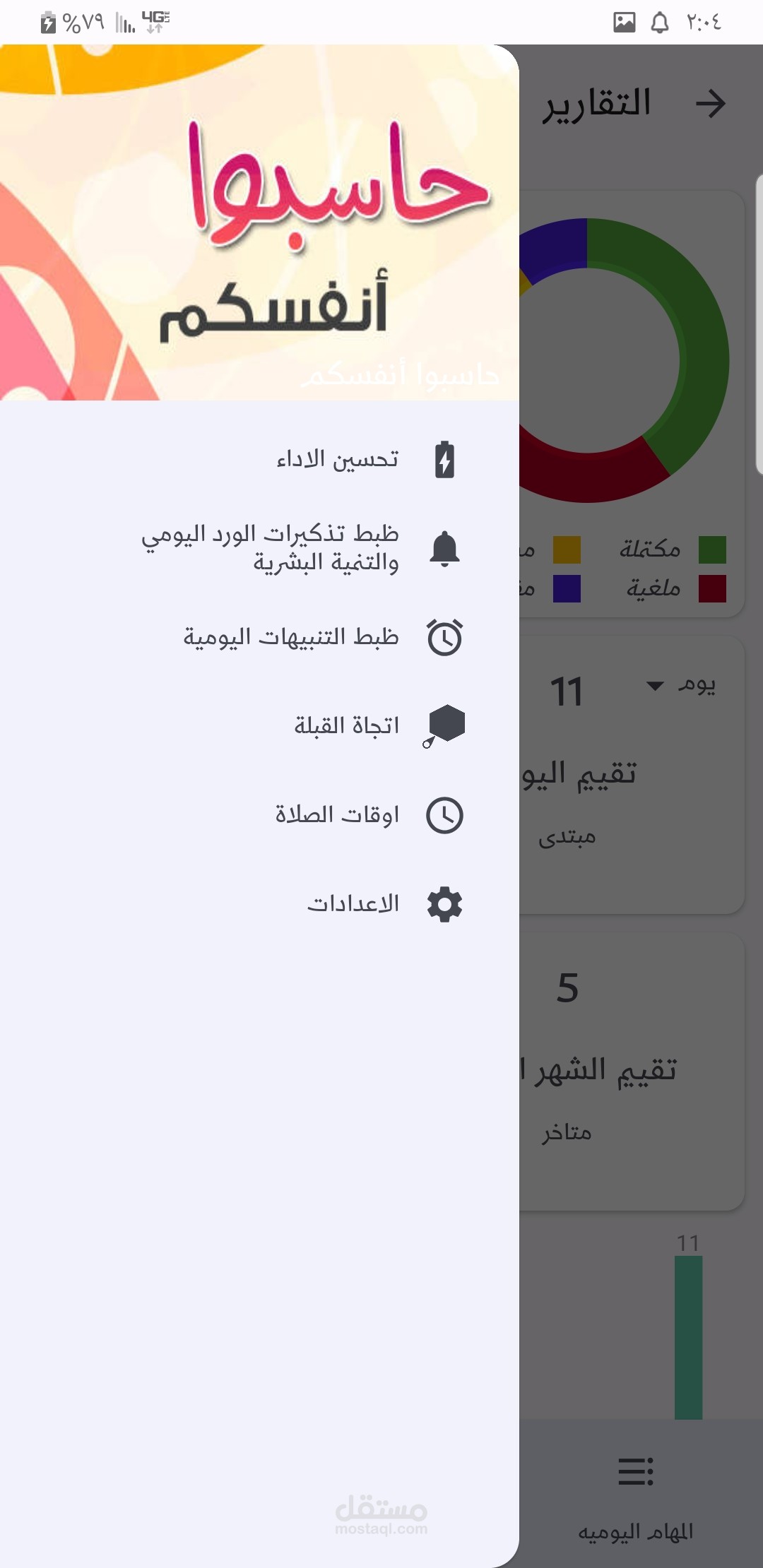
Task: Open ضبط تذكيرات الورد اليومي entry
Action: [271, 547]
